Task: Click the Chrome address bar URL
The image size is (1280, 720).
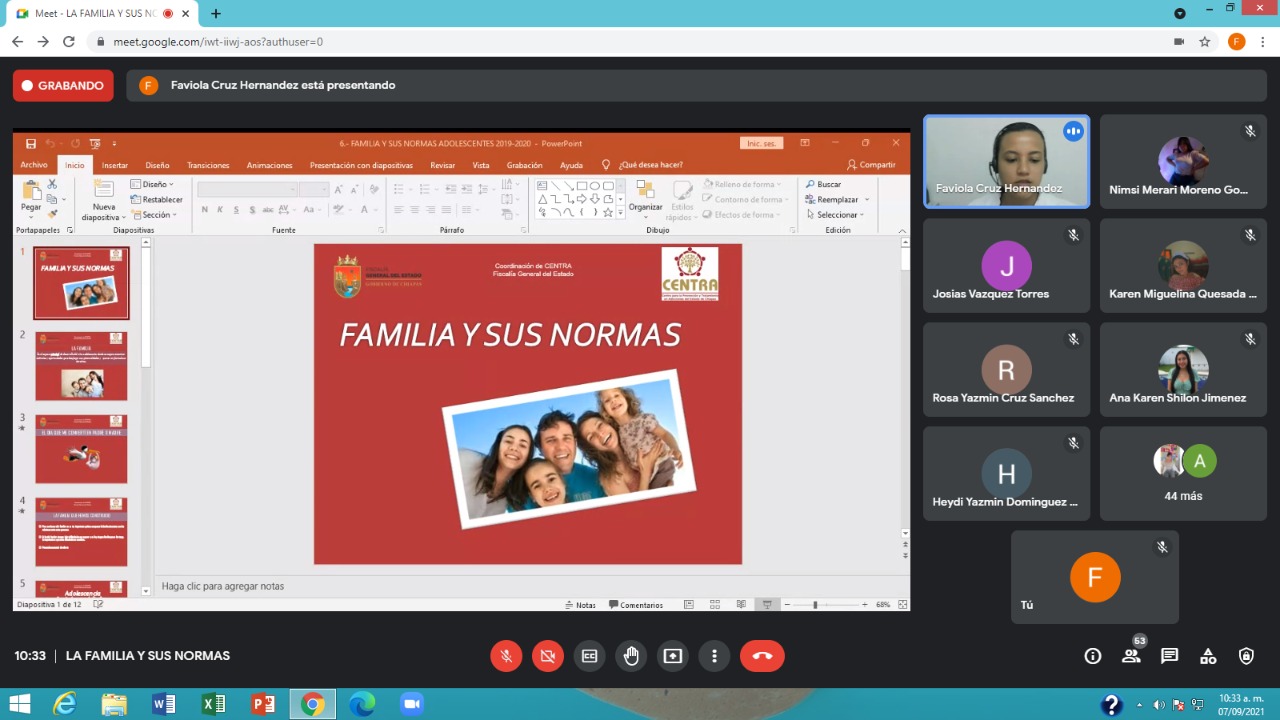Action: 218,42
